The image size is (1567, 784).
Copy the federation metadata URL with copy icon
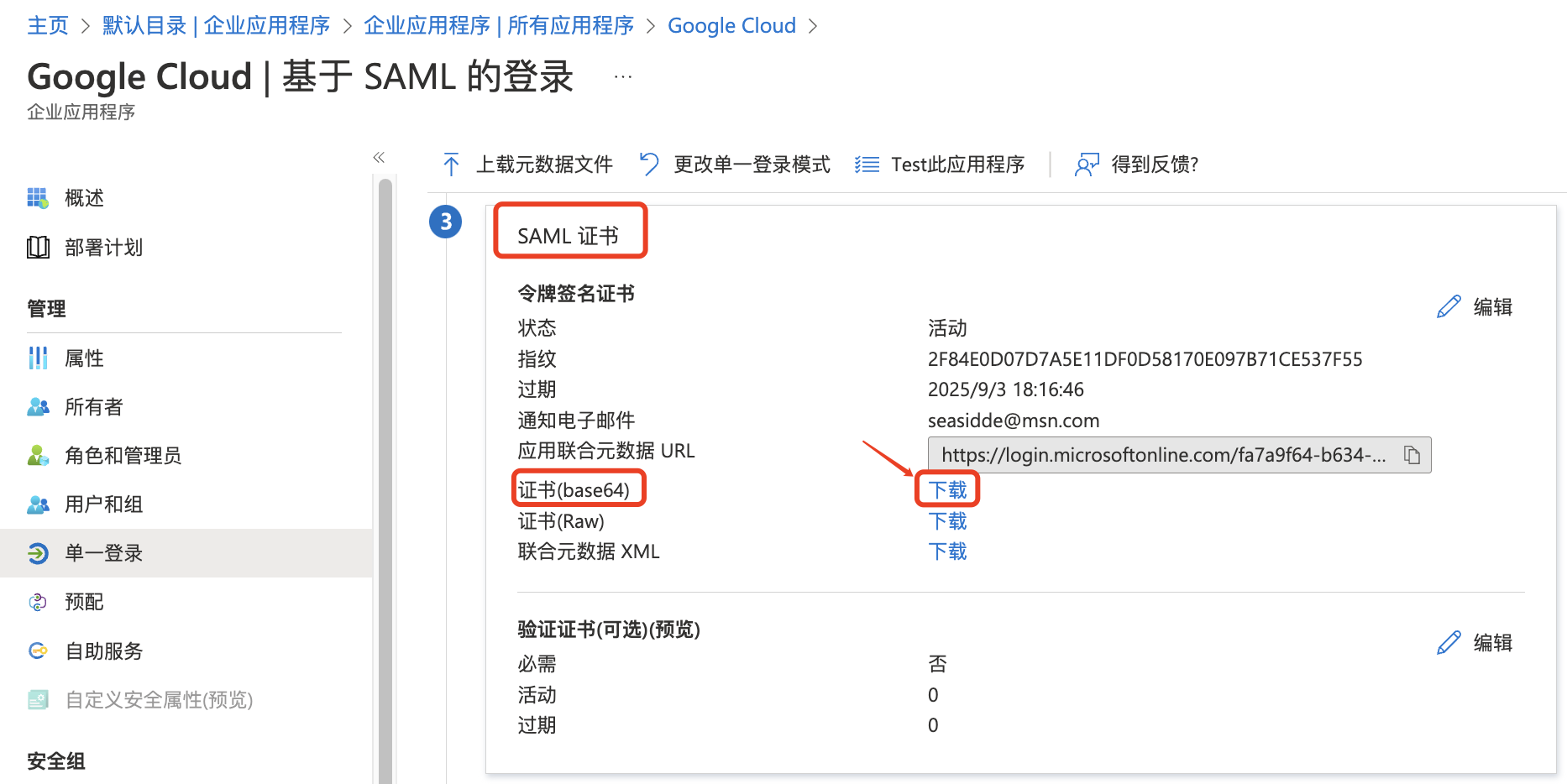[1412, 455]
